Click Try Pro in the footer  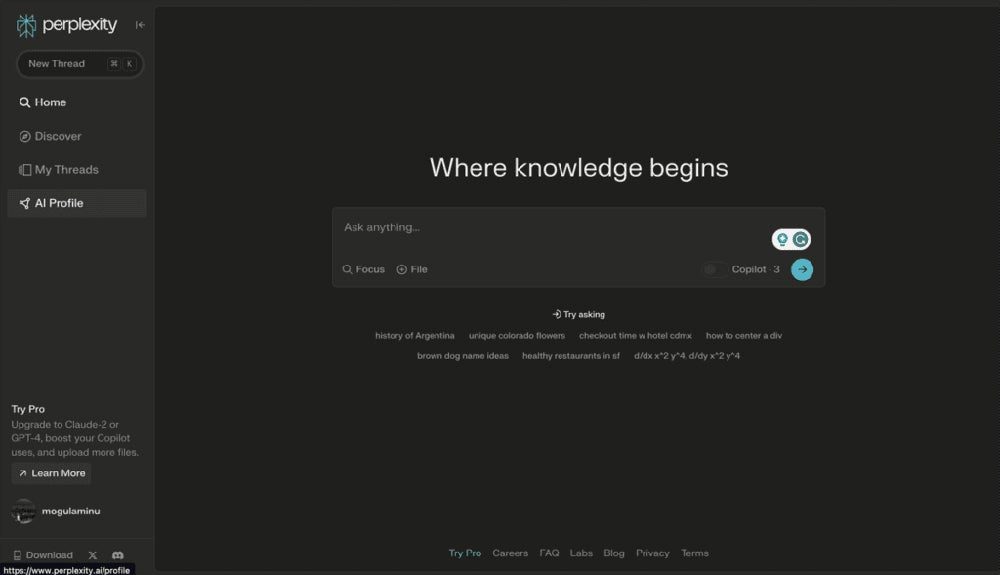coord(465,553)
